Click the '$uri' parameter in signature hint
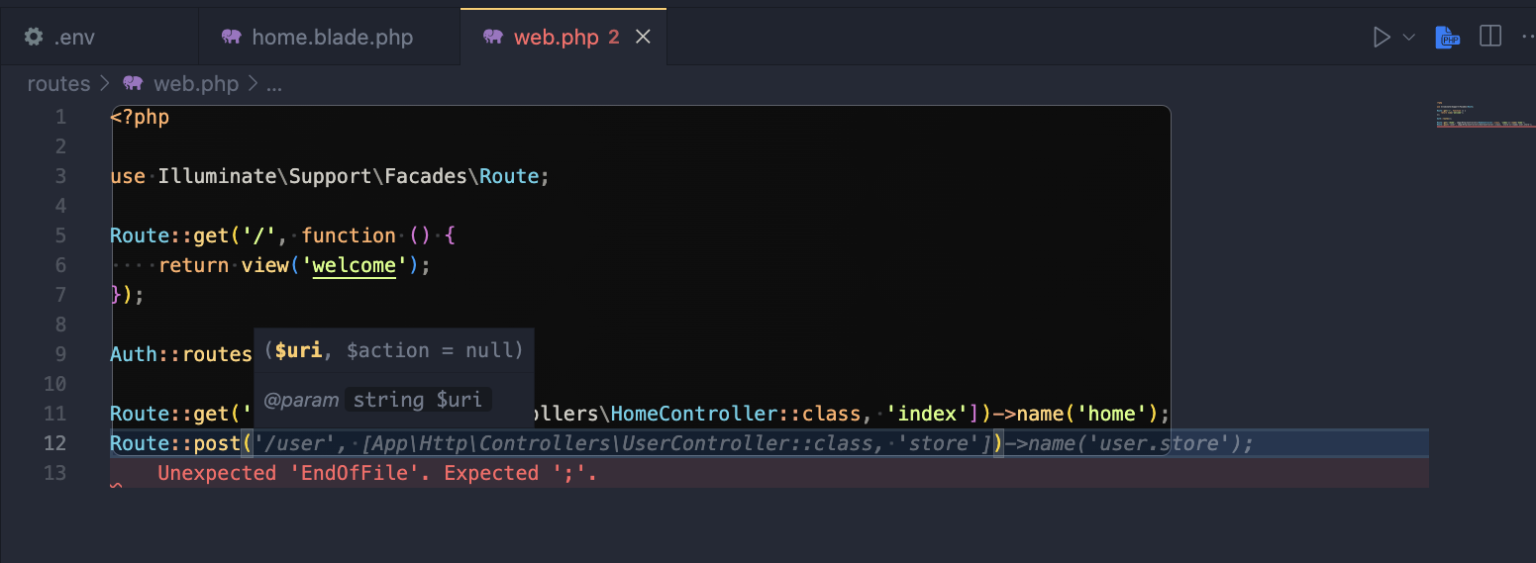 (299, 350)
